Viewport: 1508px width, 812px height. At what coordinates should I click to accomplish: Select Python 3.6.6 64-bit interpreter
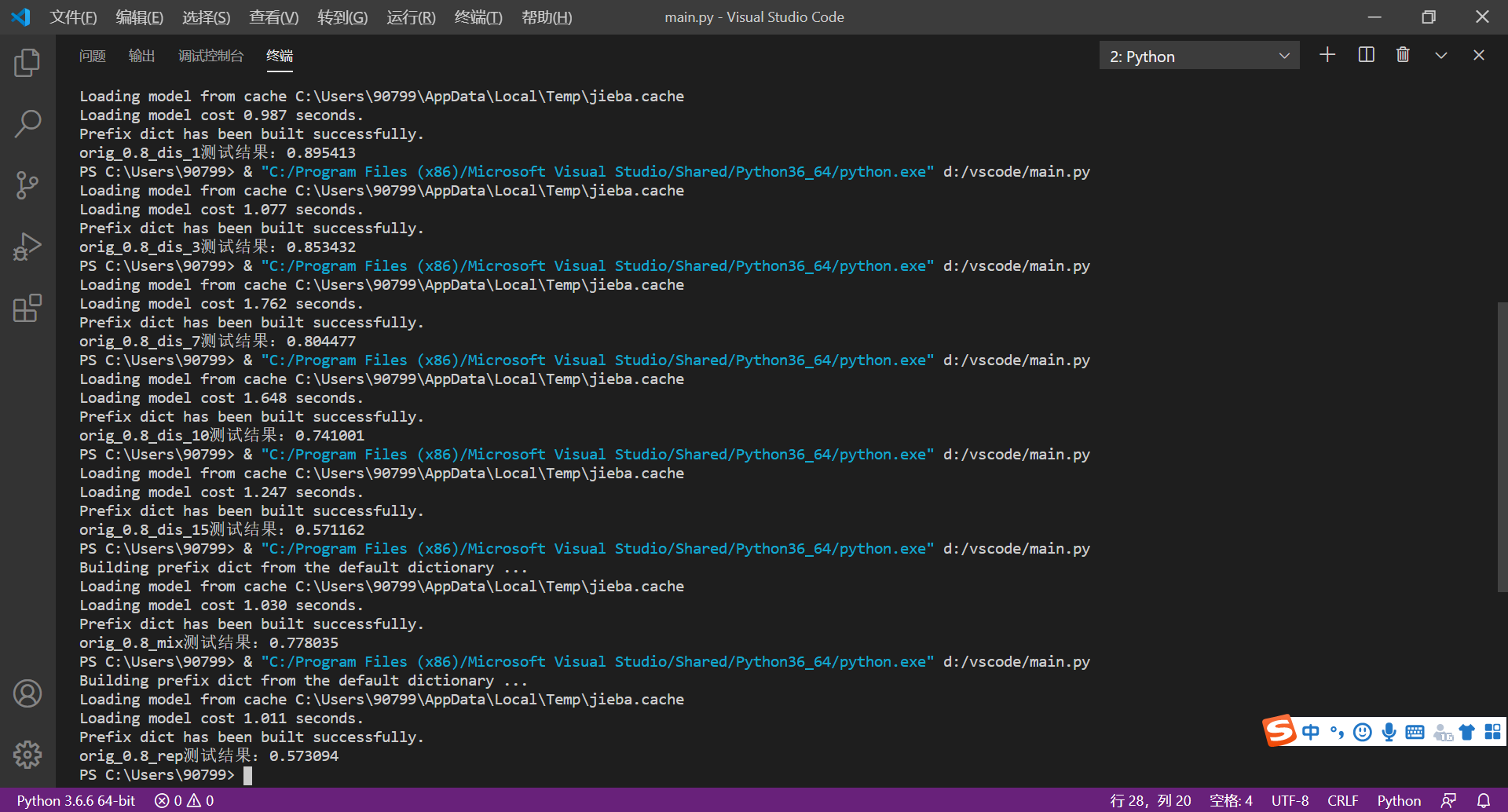[76, 800]
